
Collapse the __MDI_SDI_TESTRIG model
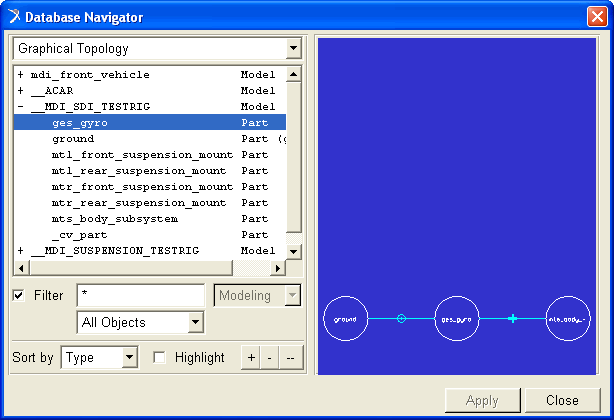click(20, 106)
